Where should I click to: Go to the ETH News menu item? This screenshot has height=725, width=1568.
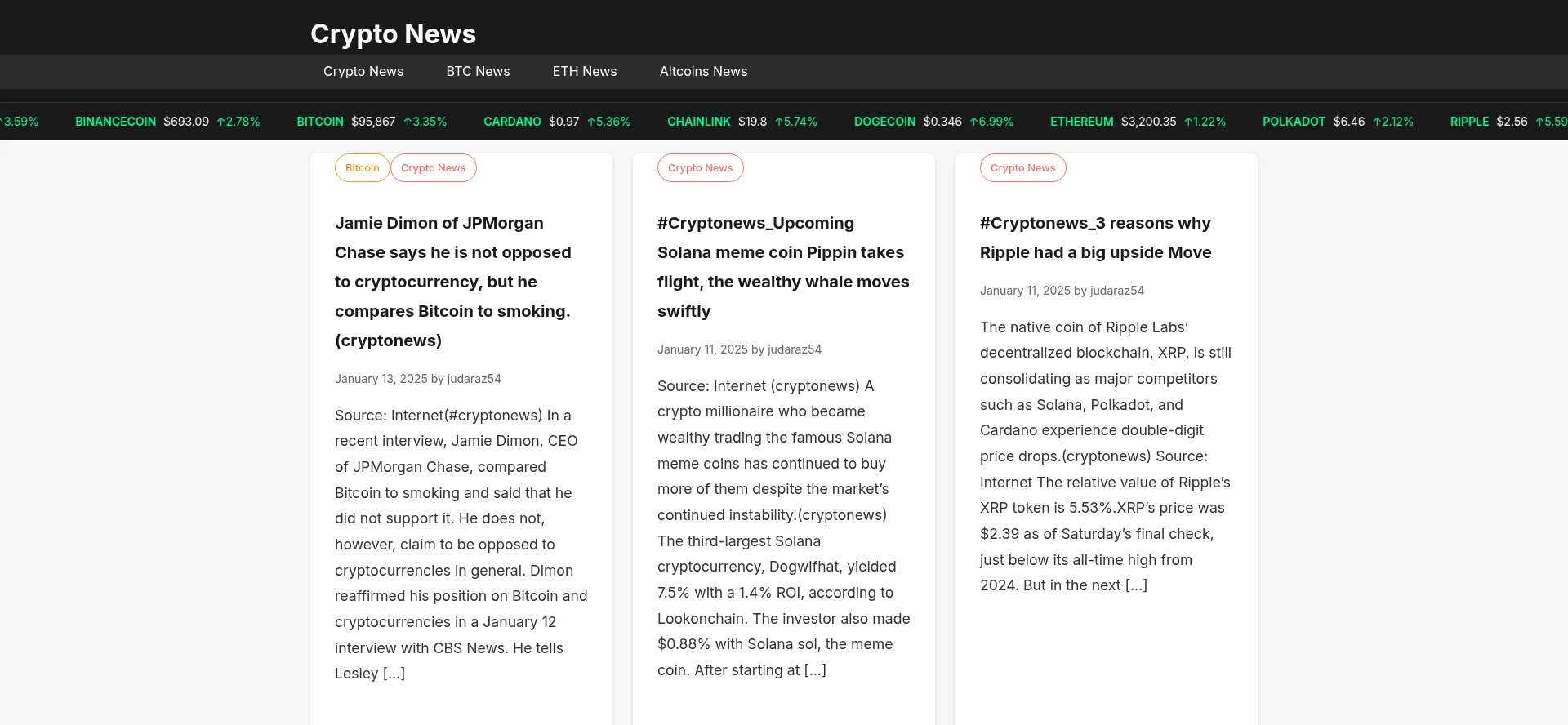585,71
